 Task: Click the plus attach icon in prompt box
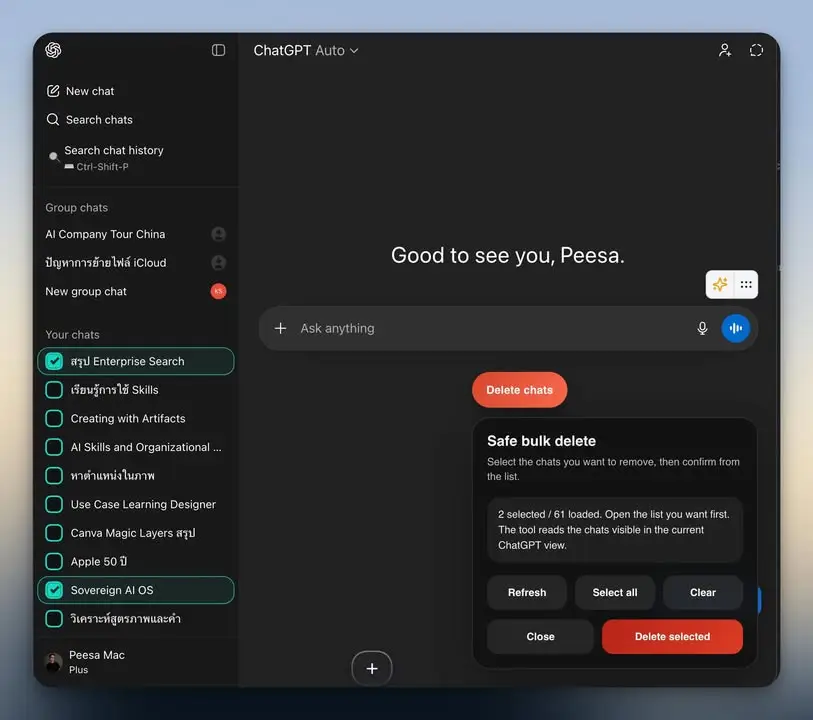click(281, 328)
